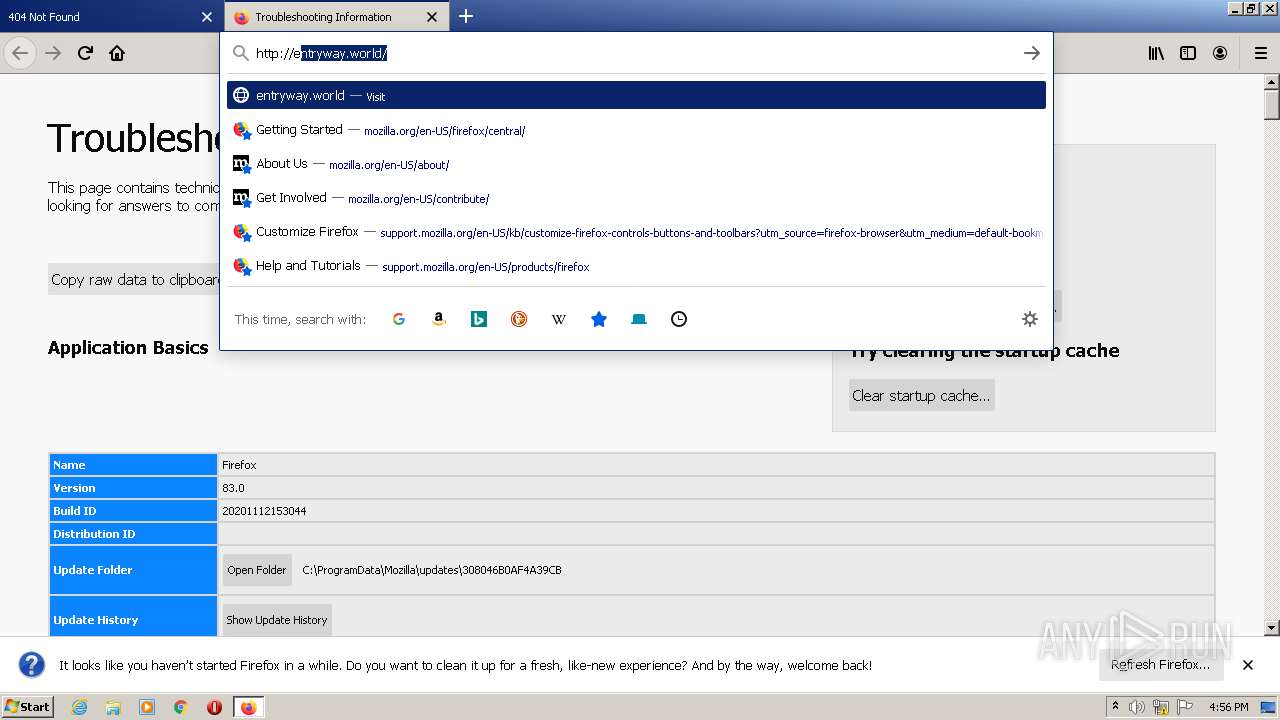Go back with the back arrow button
The image size is (1280, 720).
click(20, 53)
